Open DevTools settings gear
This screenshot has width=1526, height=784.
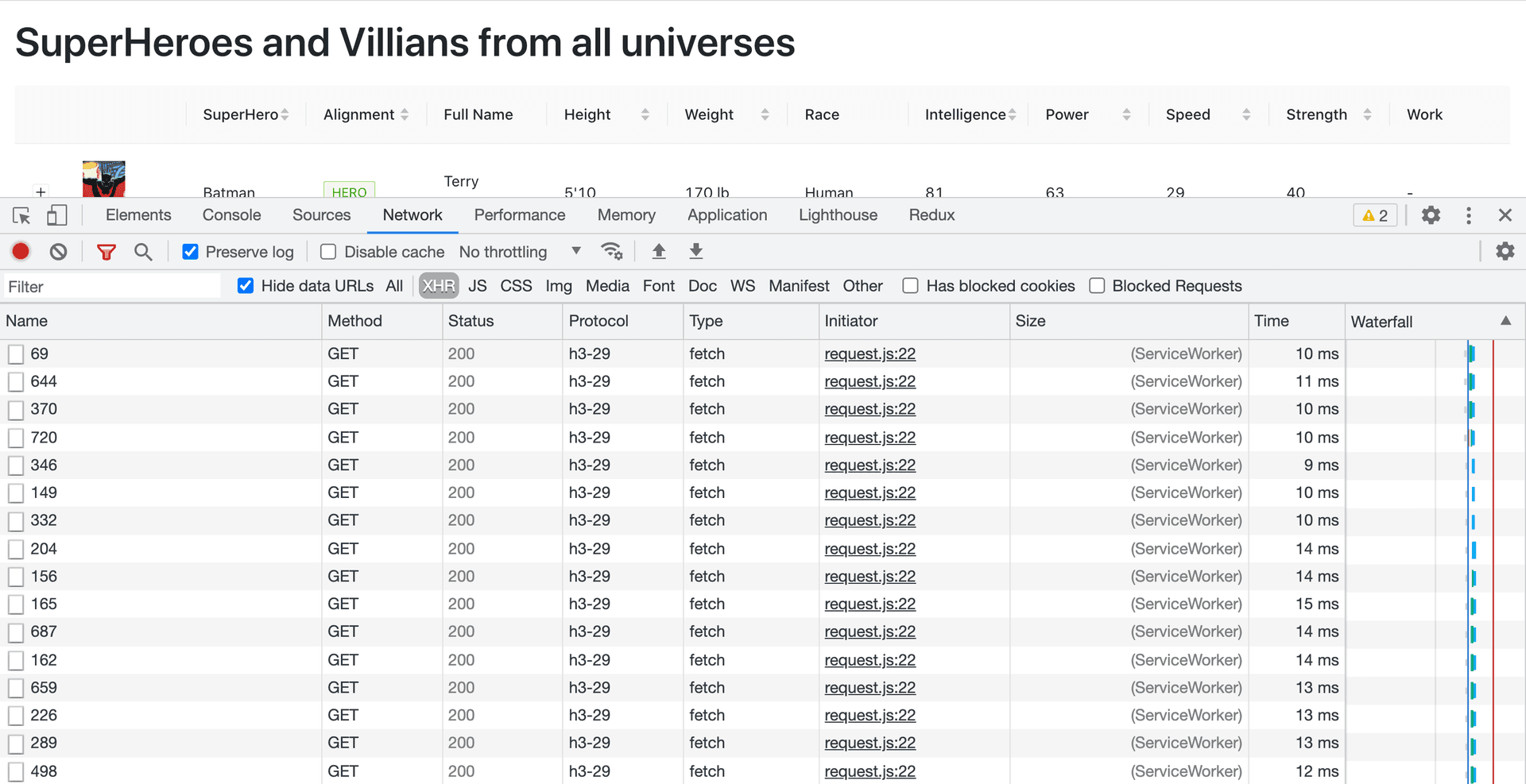pos(1431,215)
